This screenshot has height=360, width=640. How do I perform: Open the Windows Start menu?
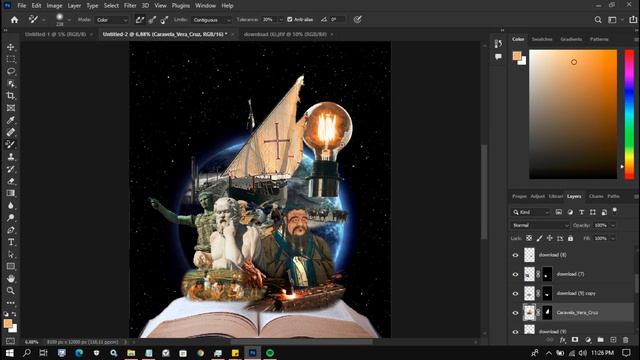point(9,353)
